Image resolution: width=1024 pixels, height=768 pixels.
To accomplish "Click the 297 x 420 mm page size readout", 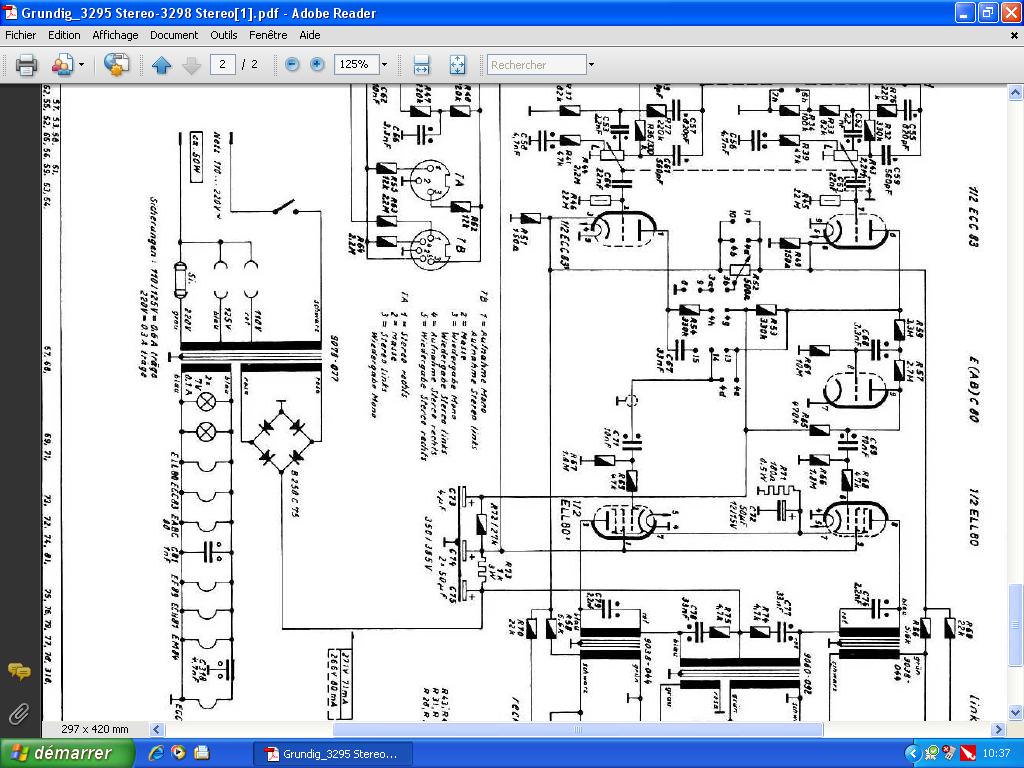I will 95,729.
